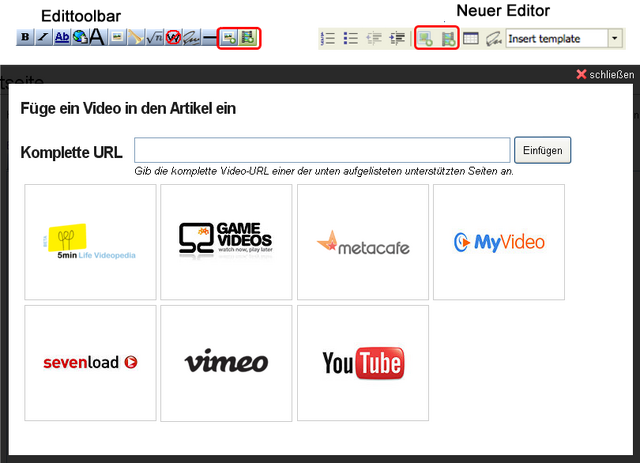Click the Einfügen button
Image resolution: width=640 pixels, height=463 pixels.
[x=542, y=150]
